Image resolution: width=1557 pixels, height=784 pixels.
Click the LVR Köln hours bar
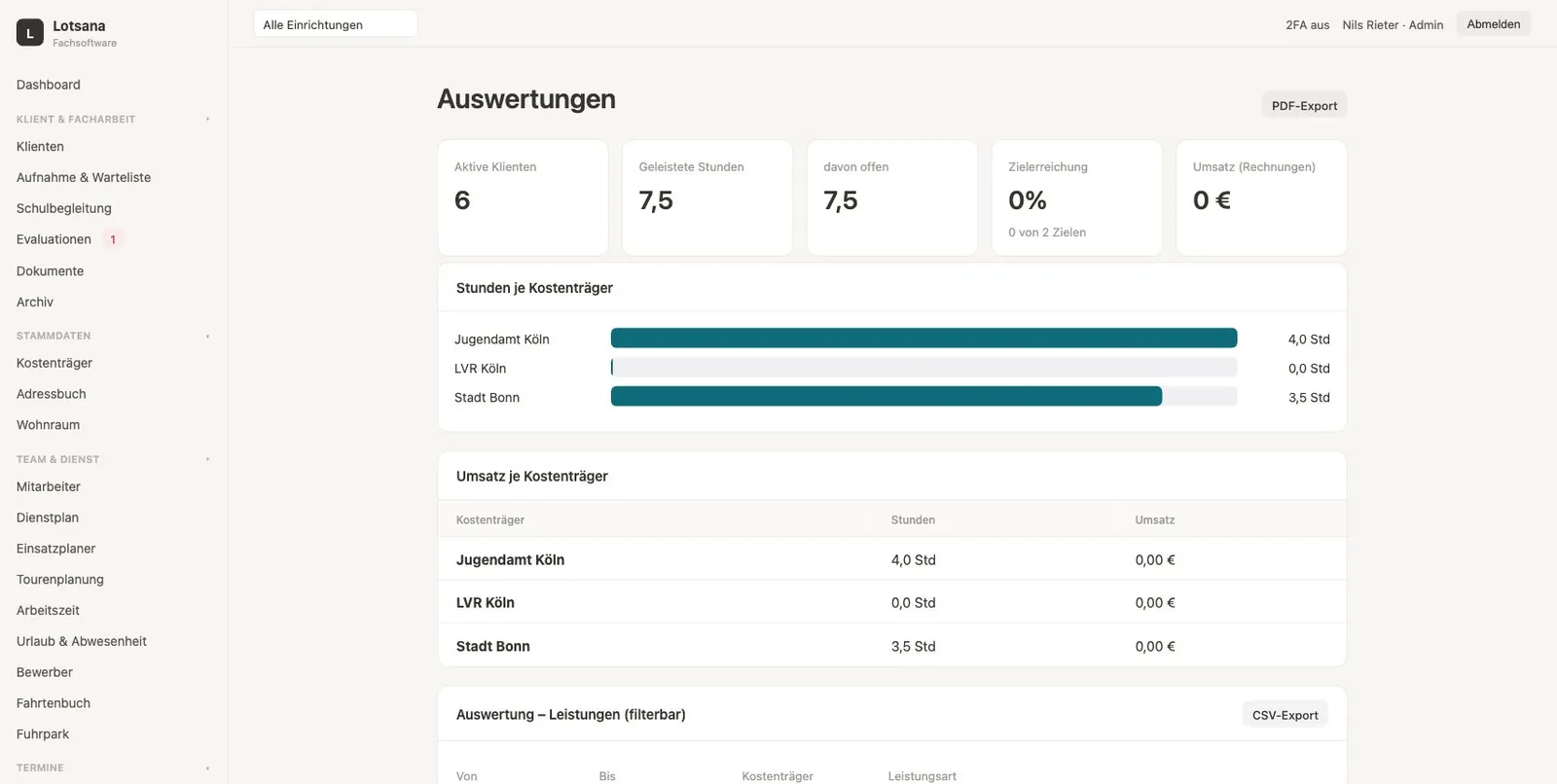click(x=923, y=368)
